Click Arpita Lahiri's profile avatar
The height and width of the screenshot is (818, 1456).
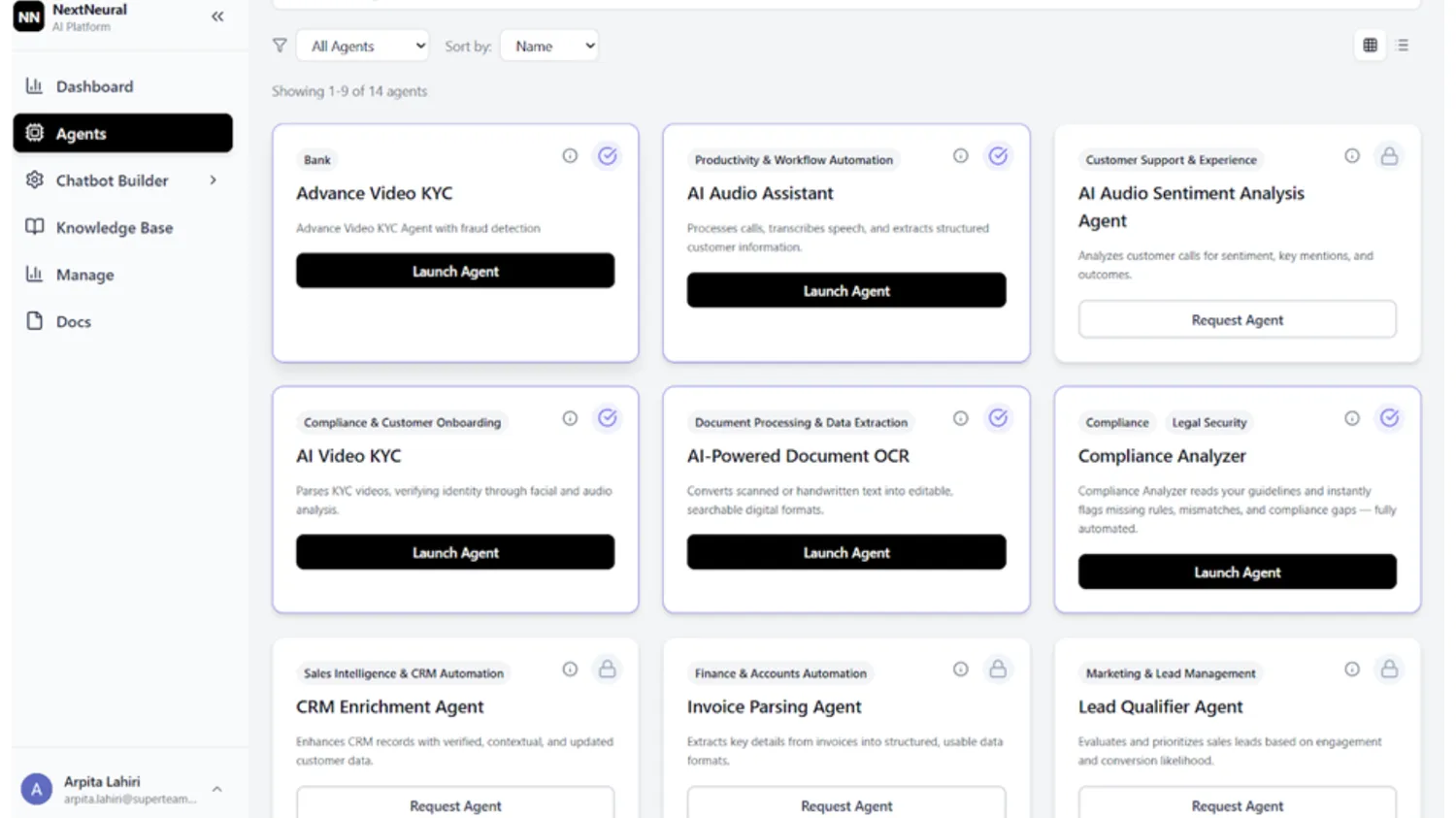coord(36,788)
